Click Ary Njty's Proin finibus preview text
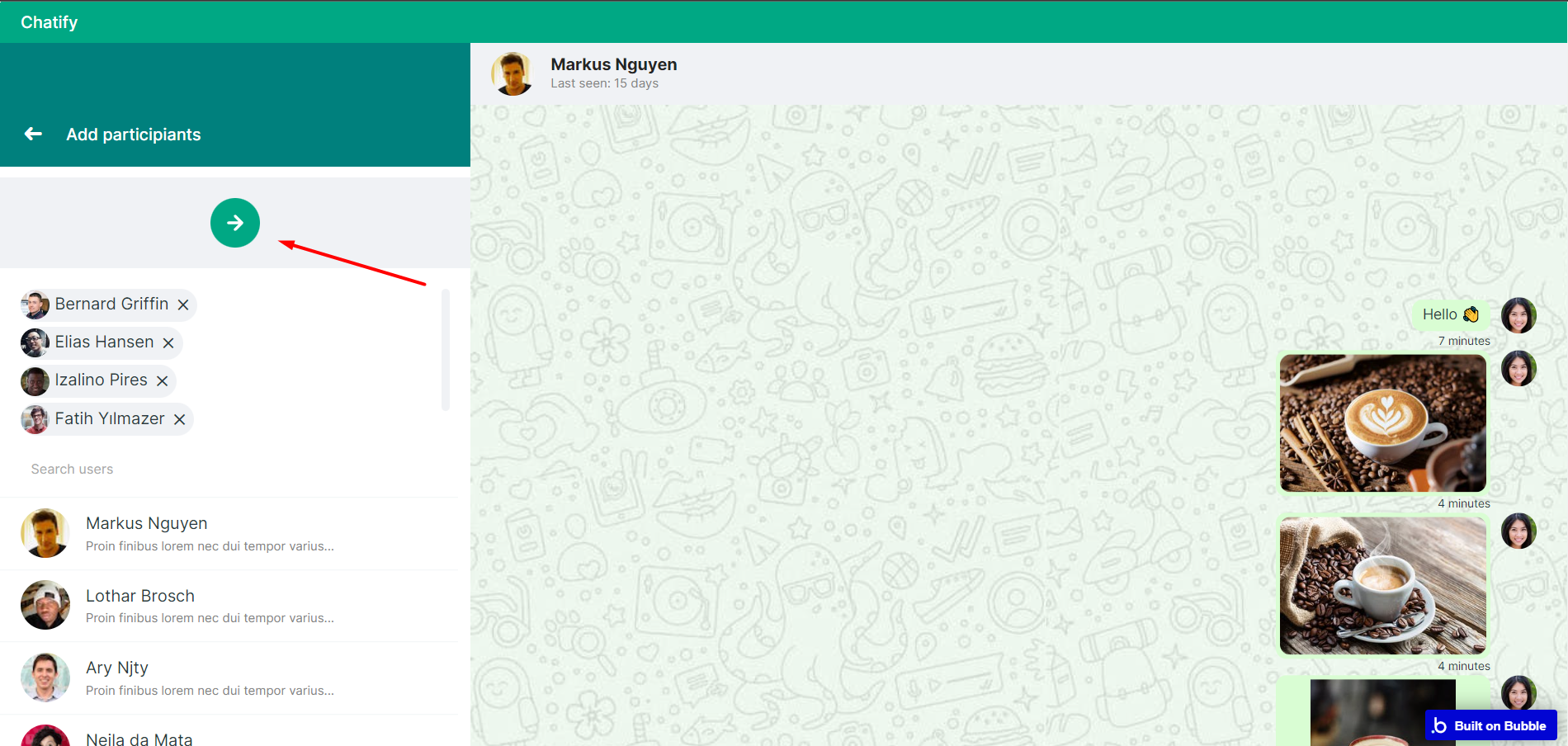Image resolution: width=1568 pixels, height=746 pixels. pos(210,691)
